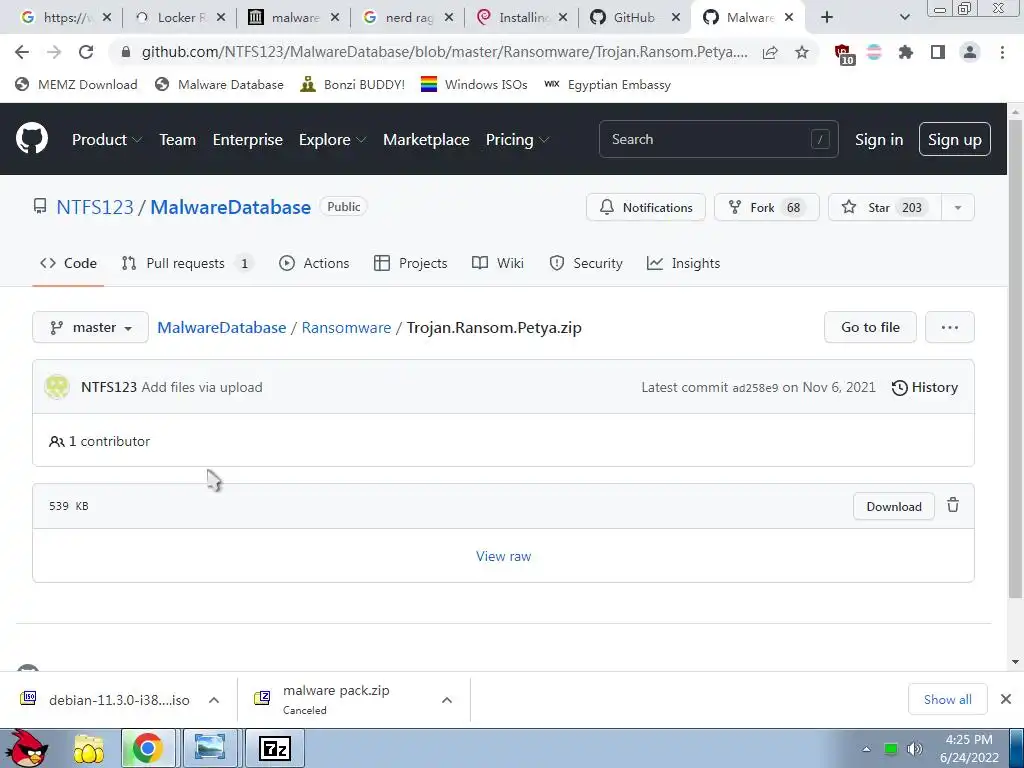Open the MEMZ Download bookmark
Screen dimensions: 1024x768
76,84
